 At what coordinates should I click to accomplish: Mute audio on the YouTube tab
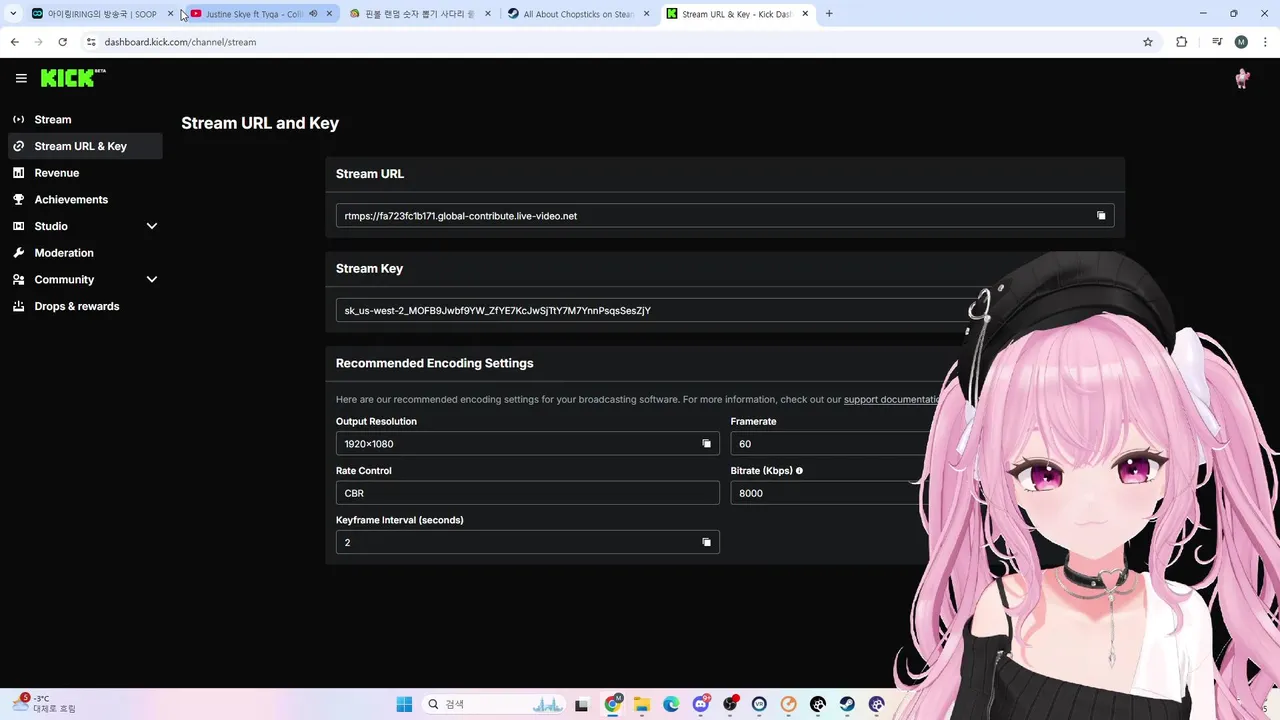[313, 14]
